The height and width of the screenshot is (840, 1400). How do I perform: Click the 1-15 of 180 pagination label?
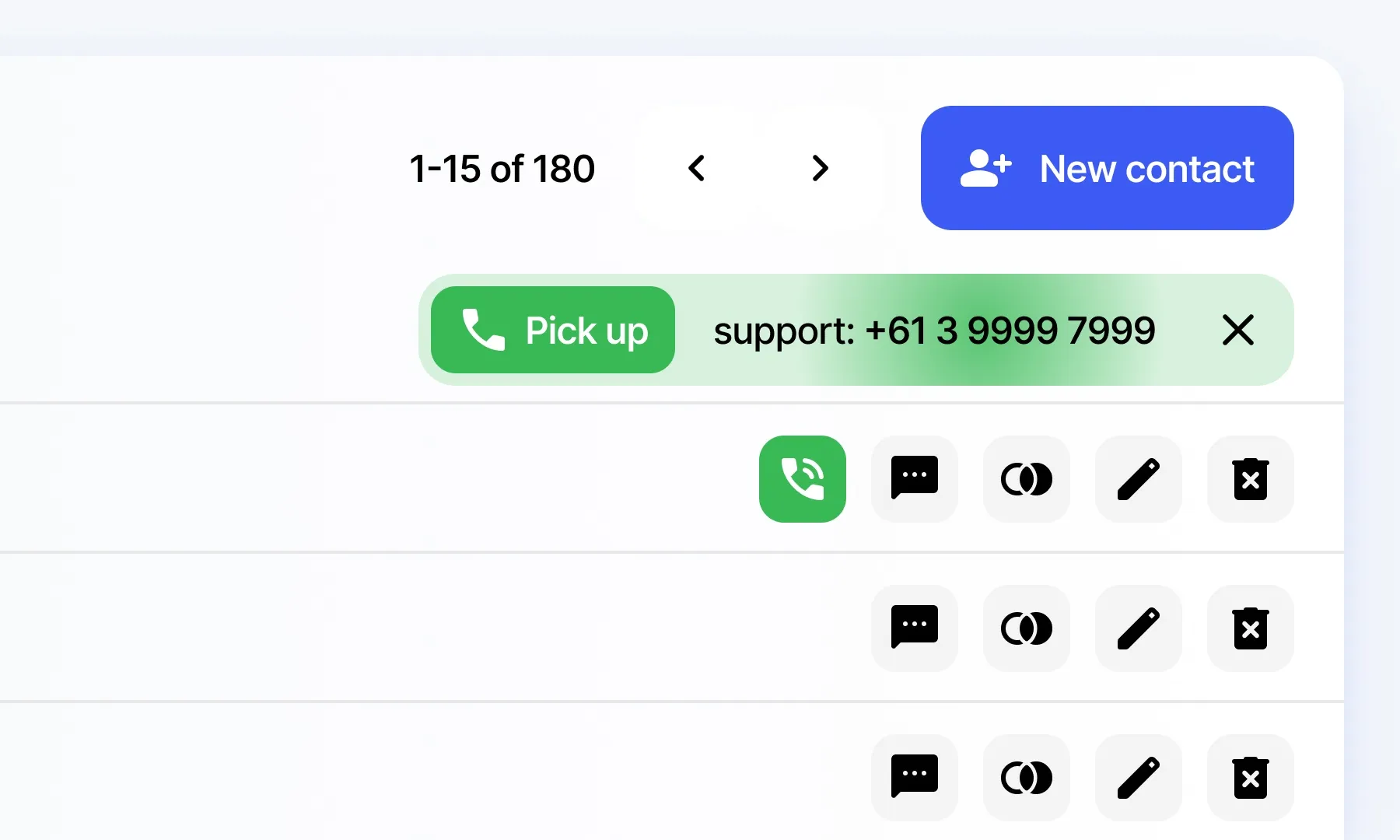(502, 169)
